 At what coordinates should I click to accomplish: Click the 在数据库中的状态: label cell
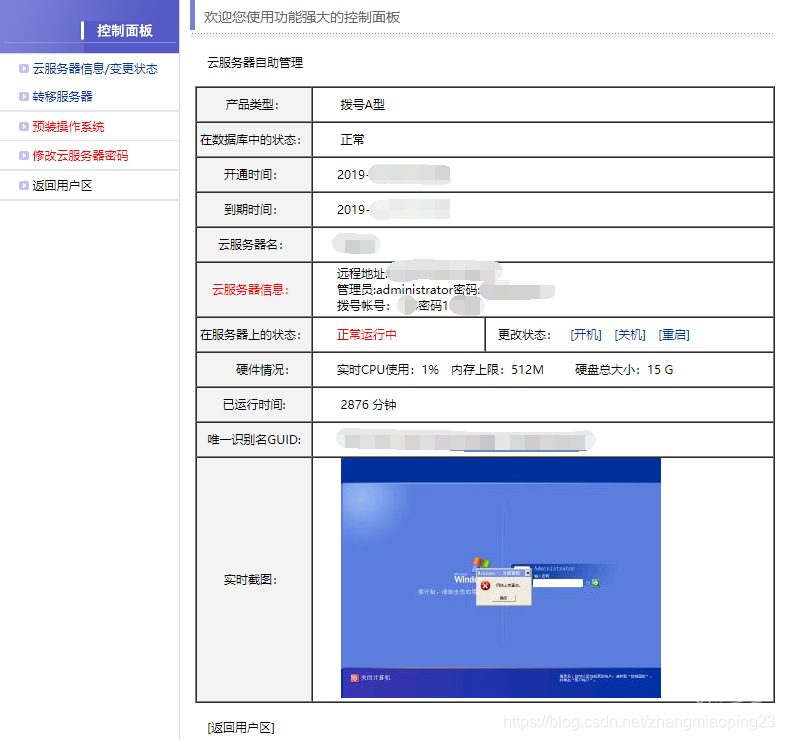[254, 140]
